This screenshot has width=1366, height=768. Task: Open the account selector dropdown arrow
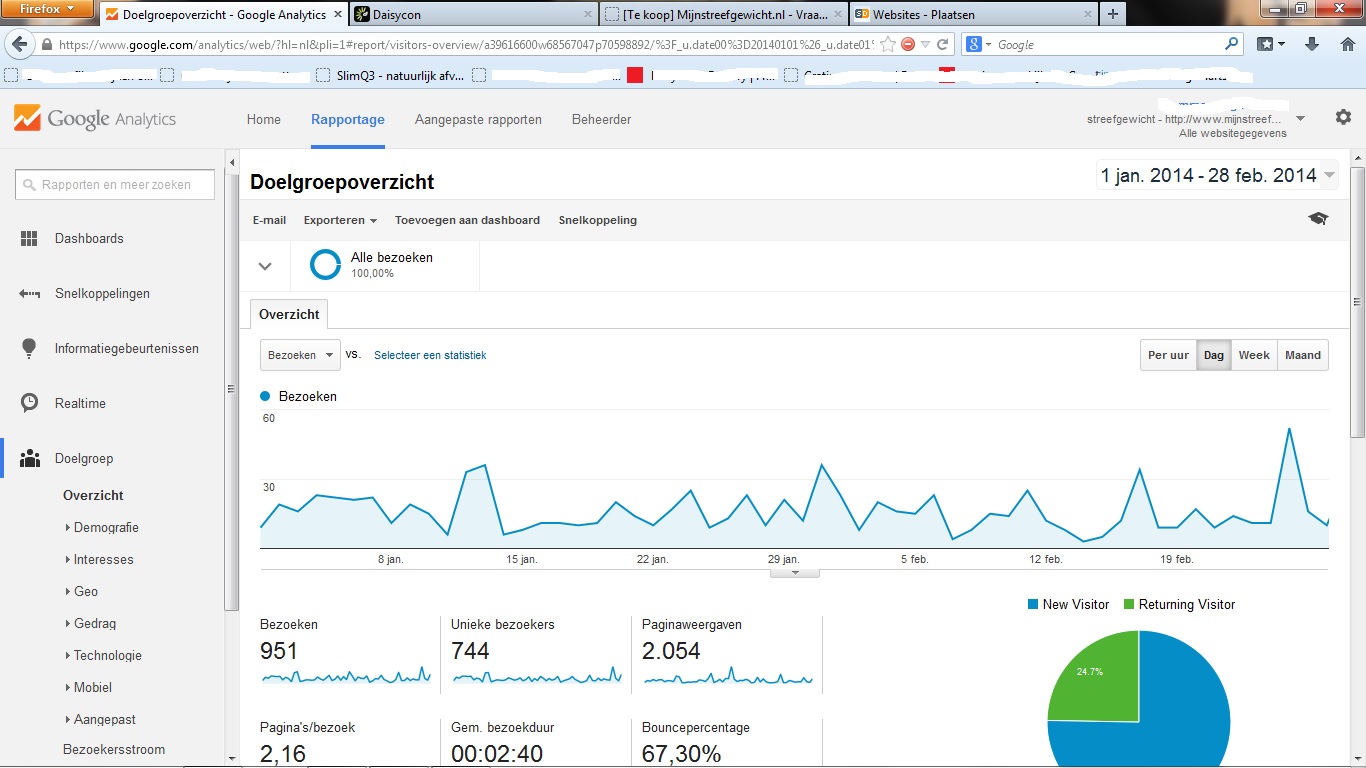click(x=1300, y=118)
